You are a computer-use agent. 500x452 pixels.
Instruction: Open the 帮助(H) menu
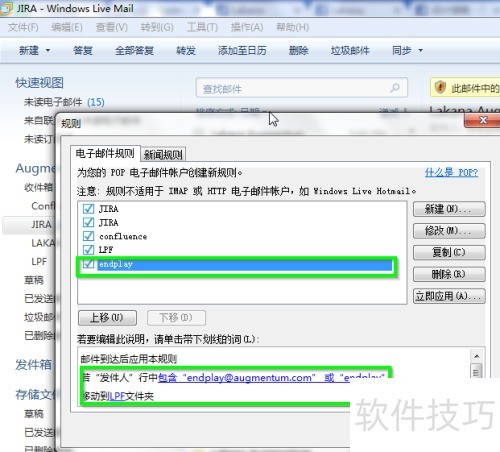pyautogui.click(x=292, y=27)
